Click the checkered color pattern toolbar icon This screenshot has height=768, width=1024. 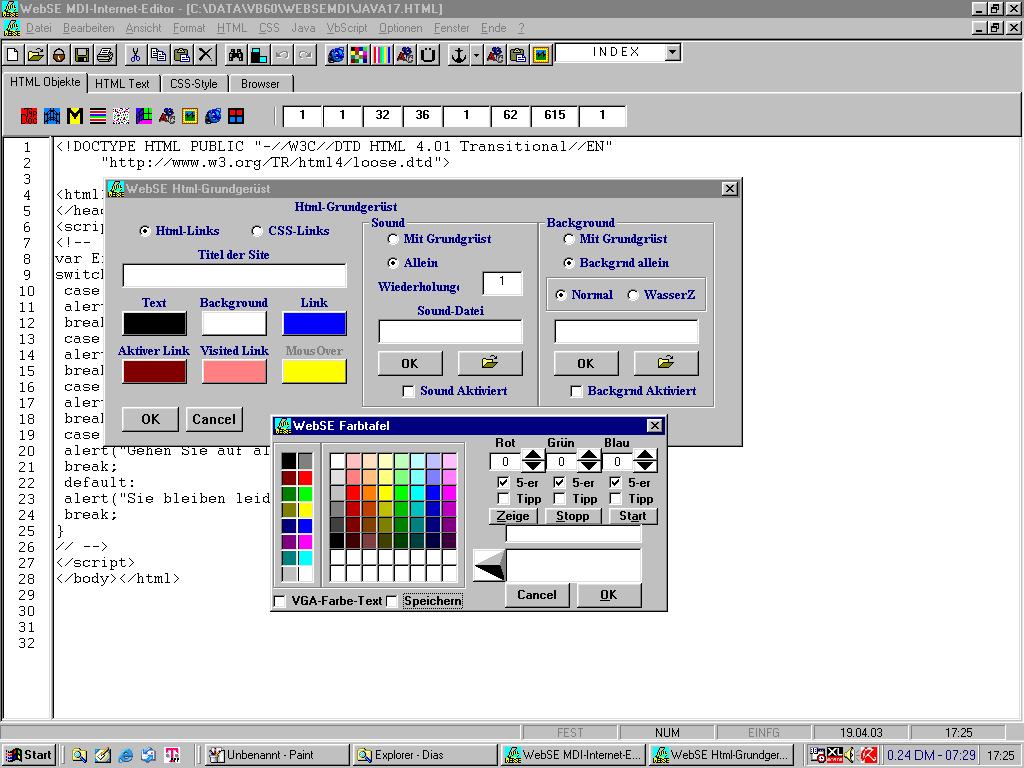point(359,55)
